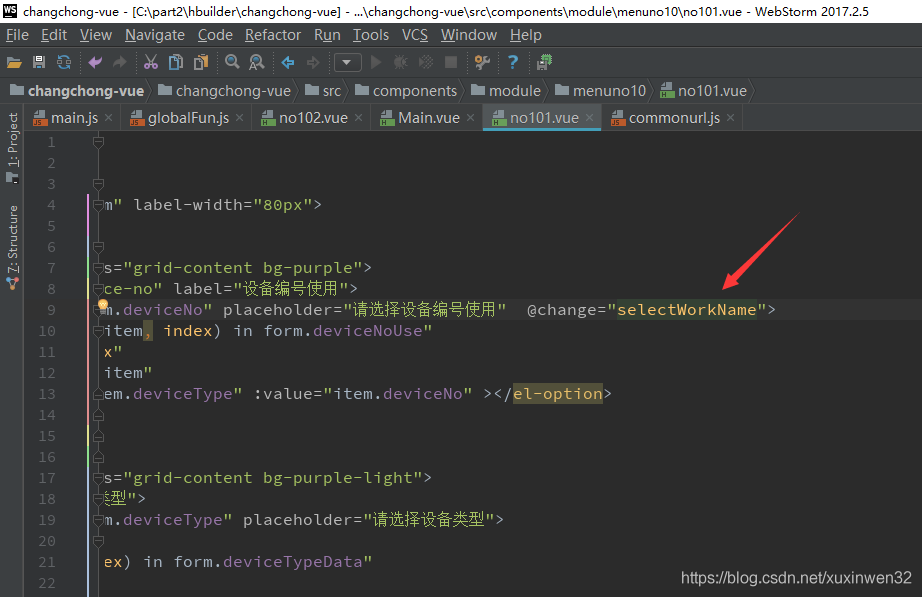
Task: Switch to the main.js tab
Action: tap(74, 118)
